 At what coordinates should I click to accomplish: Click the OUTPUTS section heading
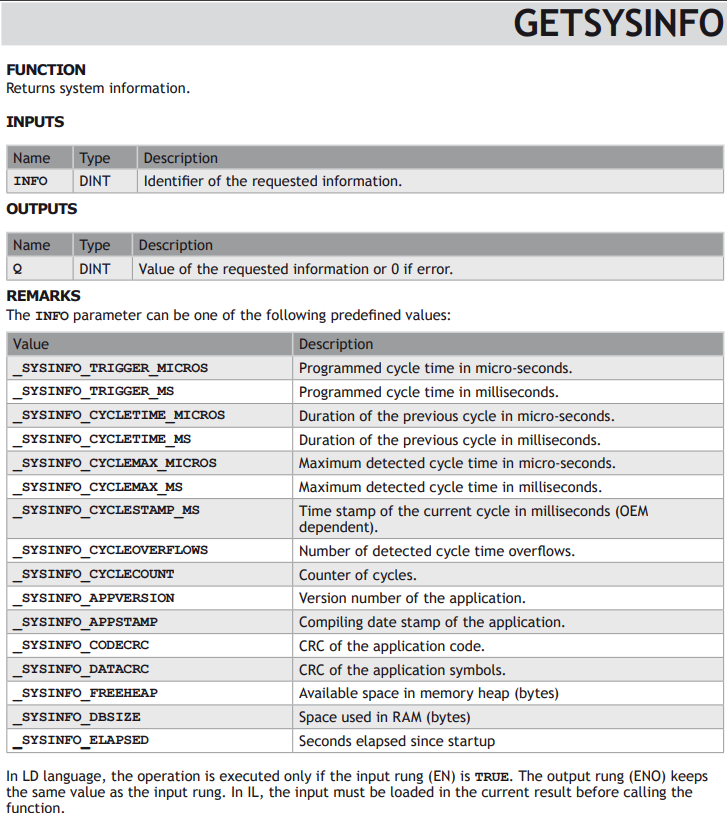(x=41, y=209)
